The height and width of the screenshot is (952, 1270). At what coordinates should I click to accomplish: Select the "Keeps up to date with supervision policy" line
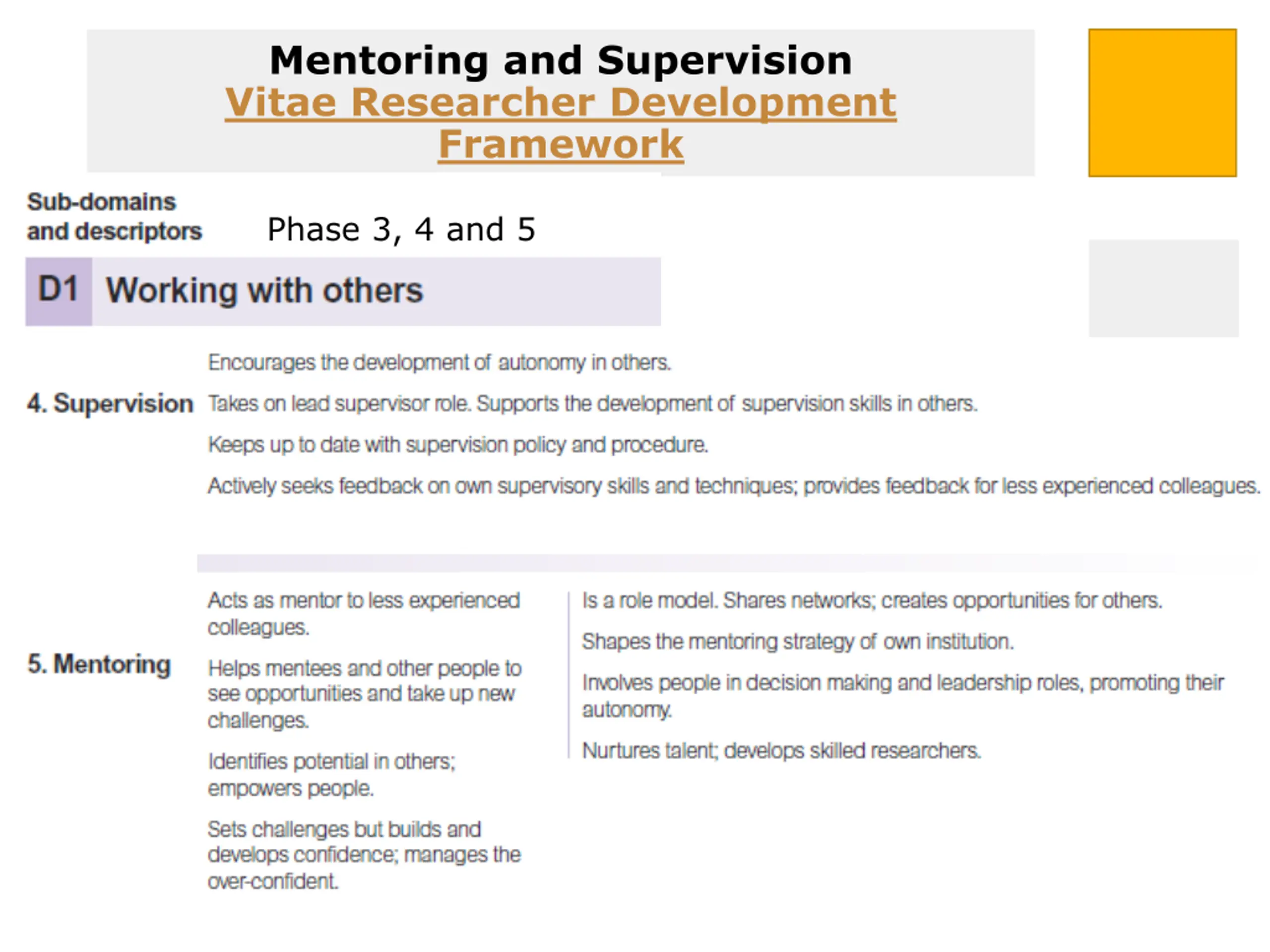pos(457,445)
